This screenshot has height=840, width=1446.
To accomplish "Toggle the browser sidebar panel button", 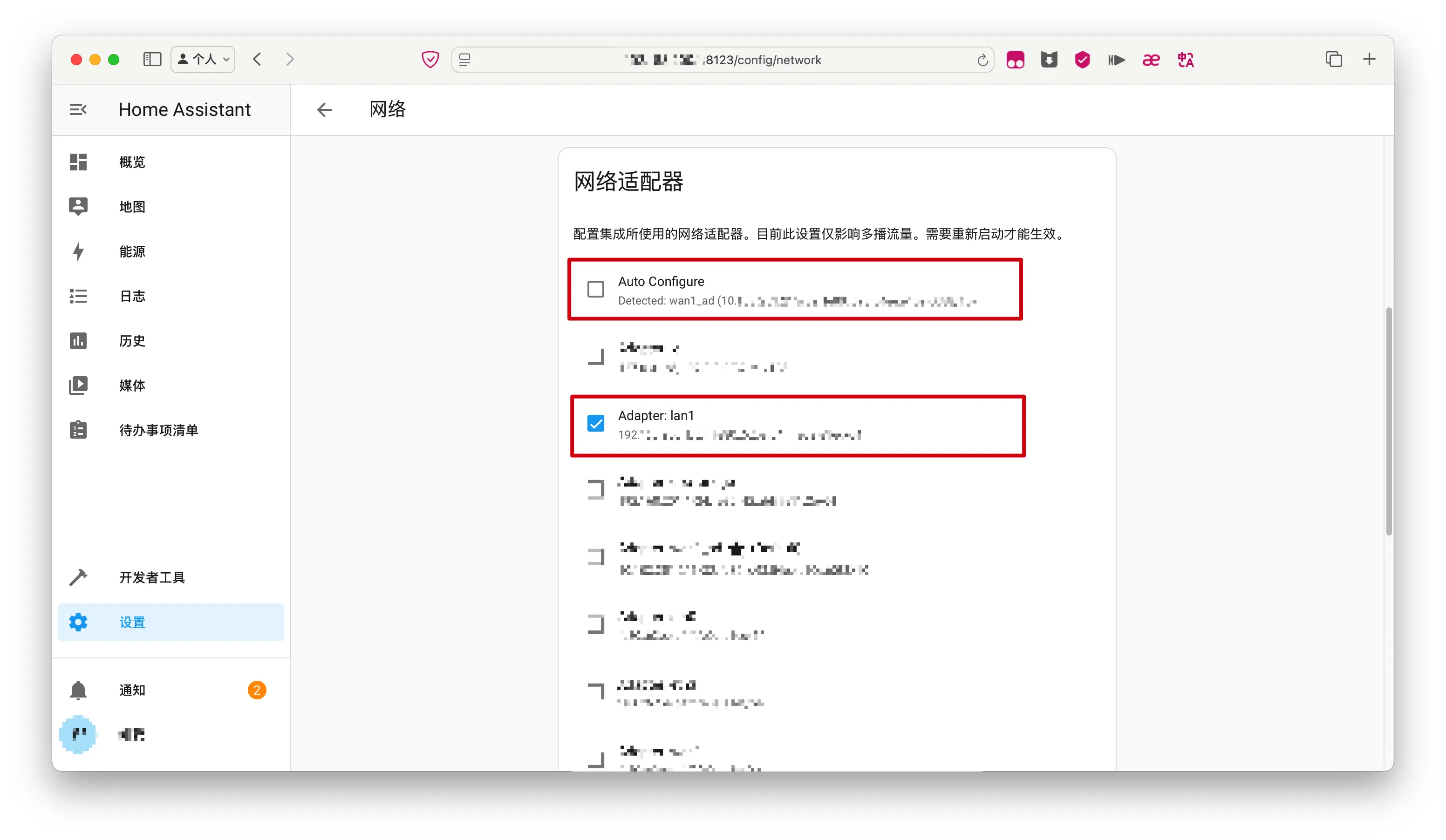I will pyautogui.click(x=152, y=59).
